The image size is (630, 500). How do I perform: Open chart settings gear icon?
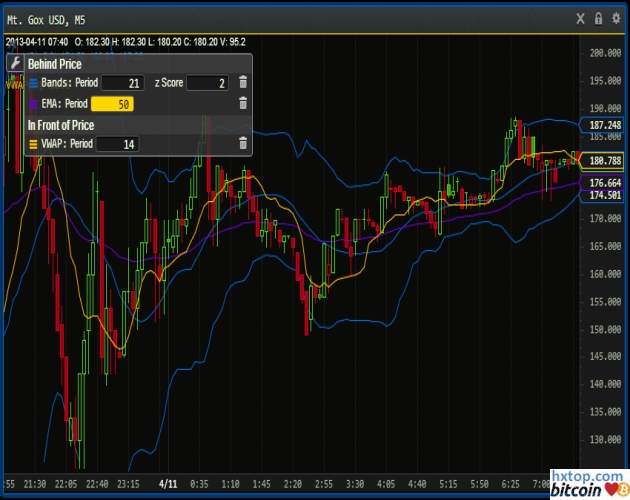[618, 17]
